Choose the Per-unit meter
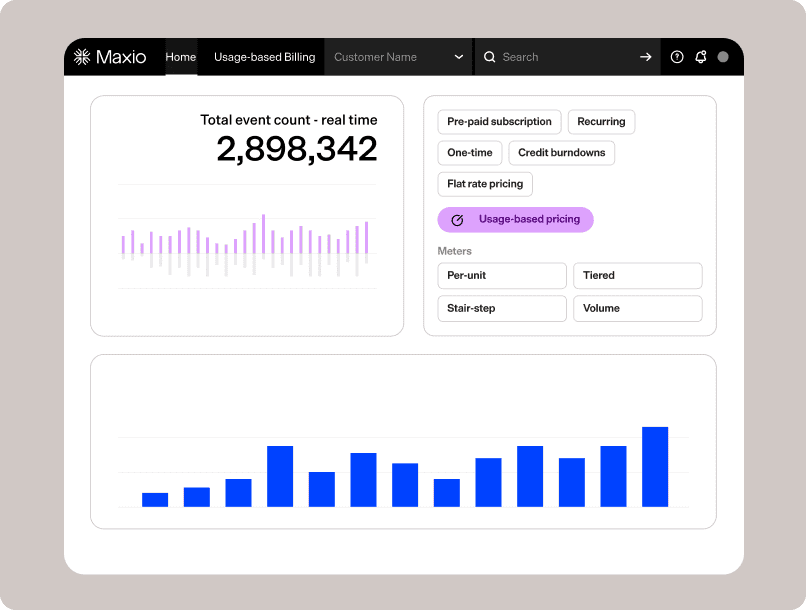Screen dimensions: 806x610 point(502,275)
